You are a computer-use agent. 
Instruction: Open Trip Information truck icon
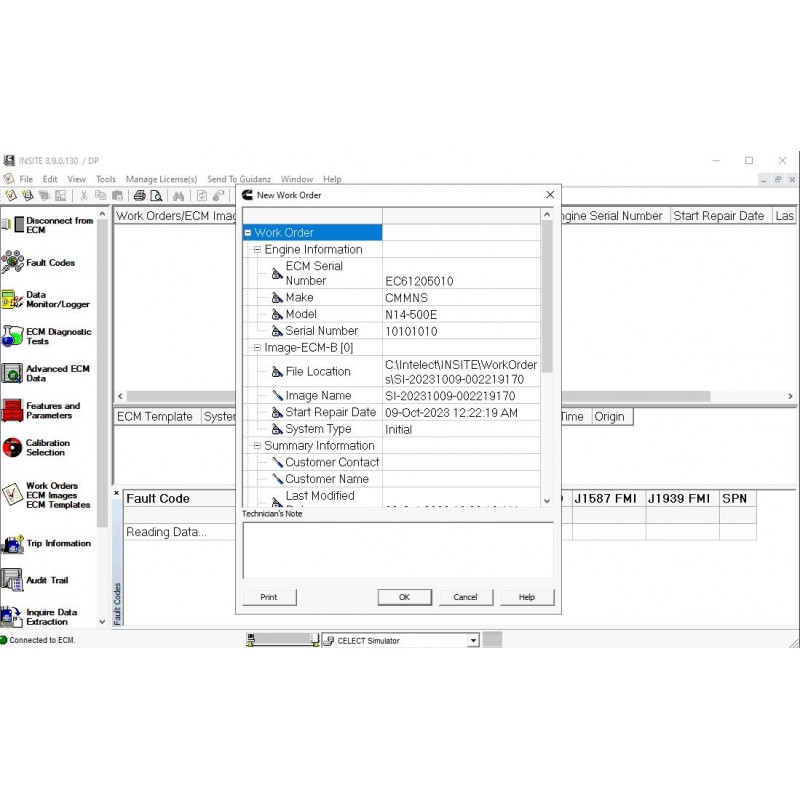click(x=12, y=543)
